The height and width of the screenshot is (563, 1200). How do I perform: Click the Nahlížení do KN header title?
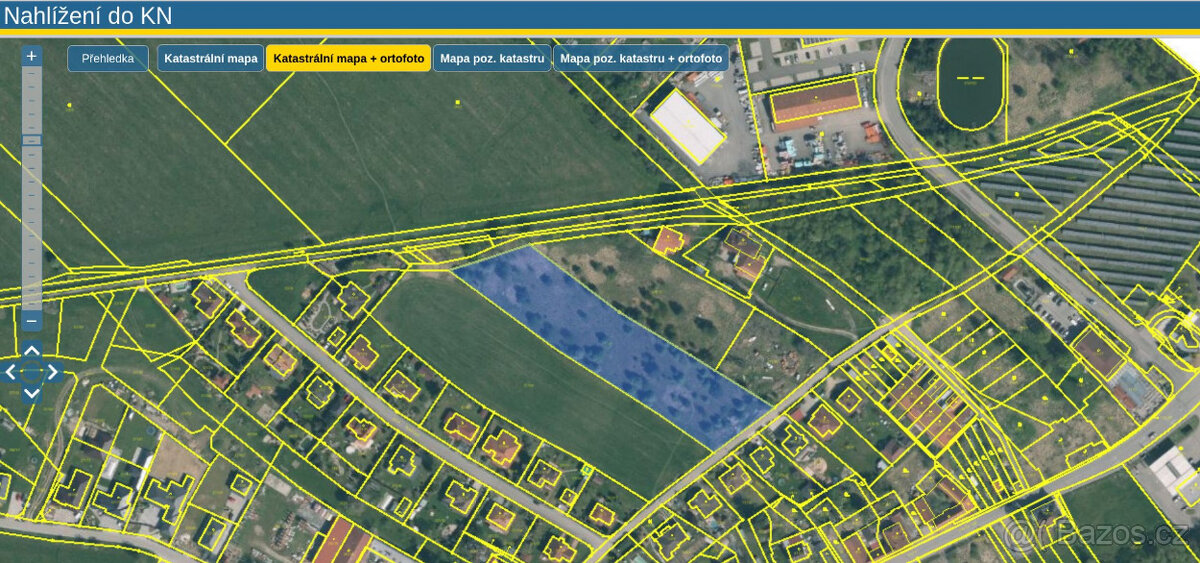pyautogui.click(x=88, y=15)
